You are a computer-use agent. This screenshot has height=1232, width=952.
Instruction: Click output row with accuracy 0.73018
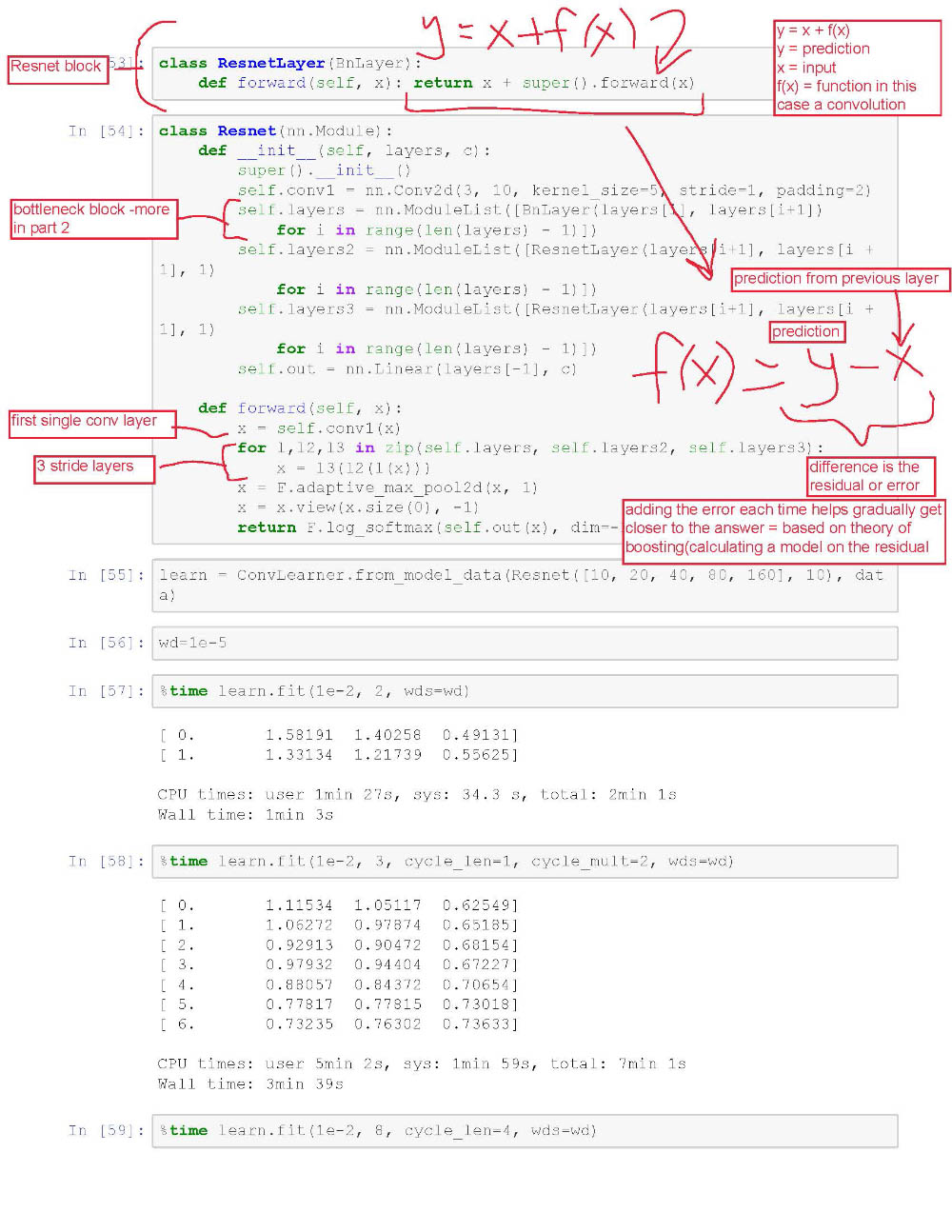click(339, 1004)
